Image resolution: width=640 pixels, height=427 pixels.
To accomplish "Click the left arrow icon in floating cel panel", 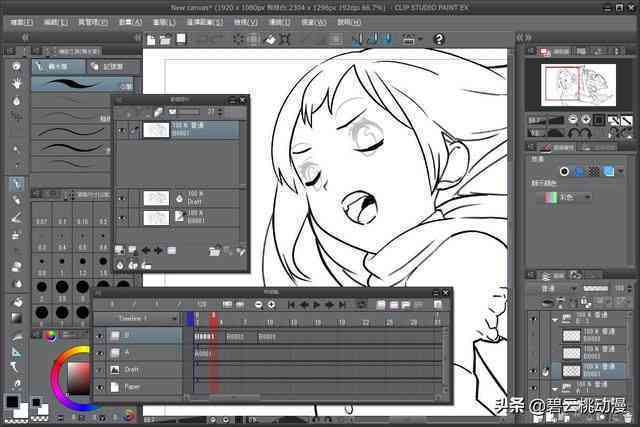I will click(x=146, y=250).
